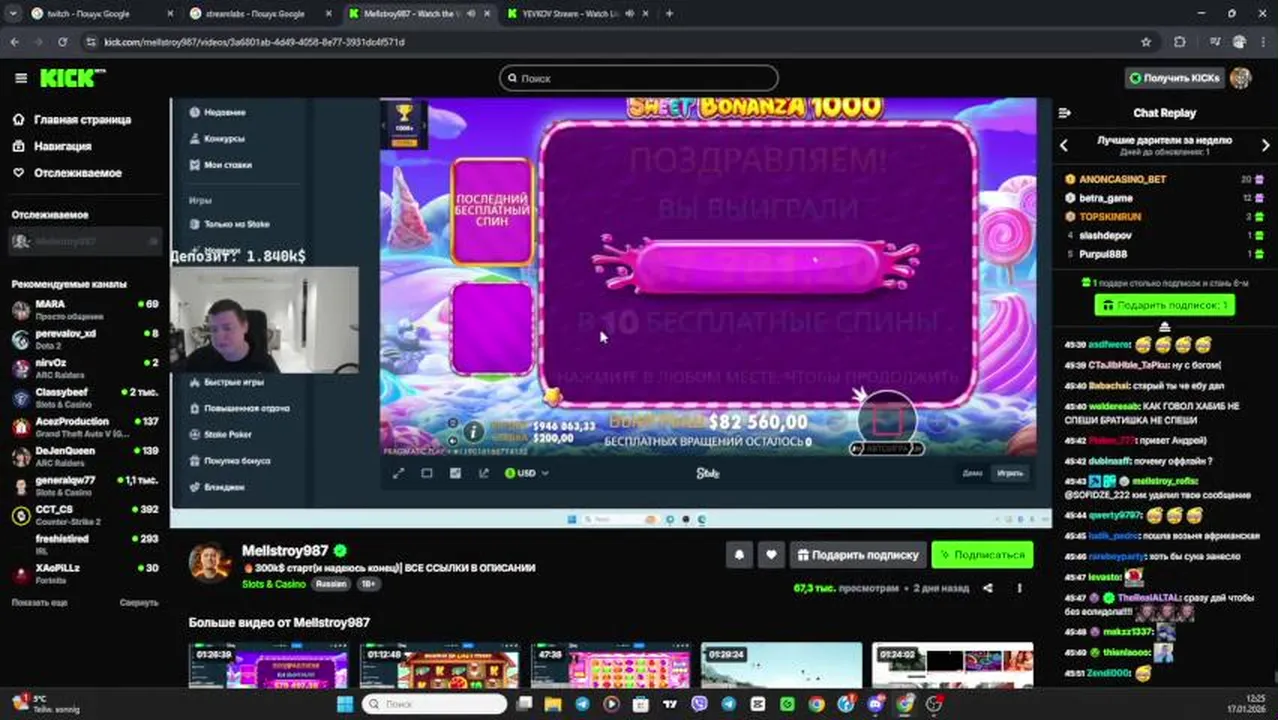Open the three-dot video options menu
The image size is (1278, 720).
(1019, 588)
